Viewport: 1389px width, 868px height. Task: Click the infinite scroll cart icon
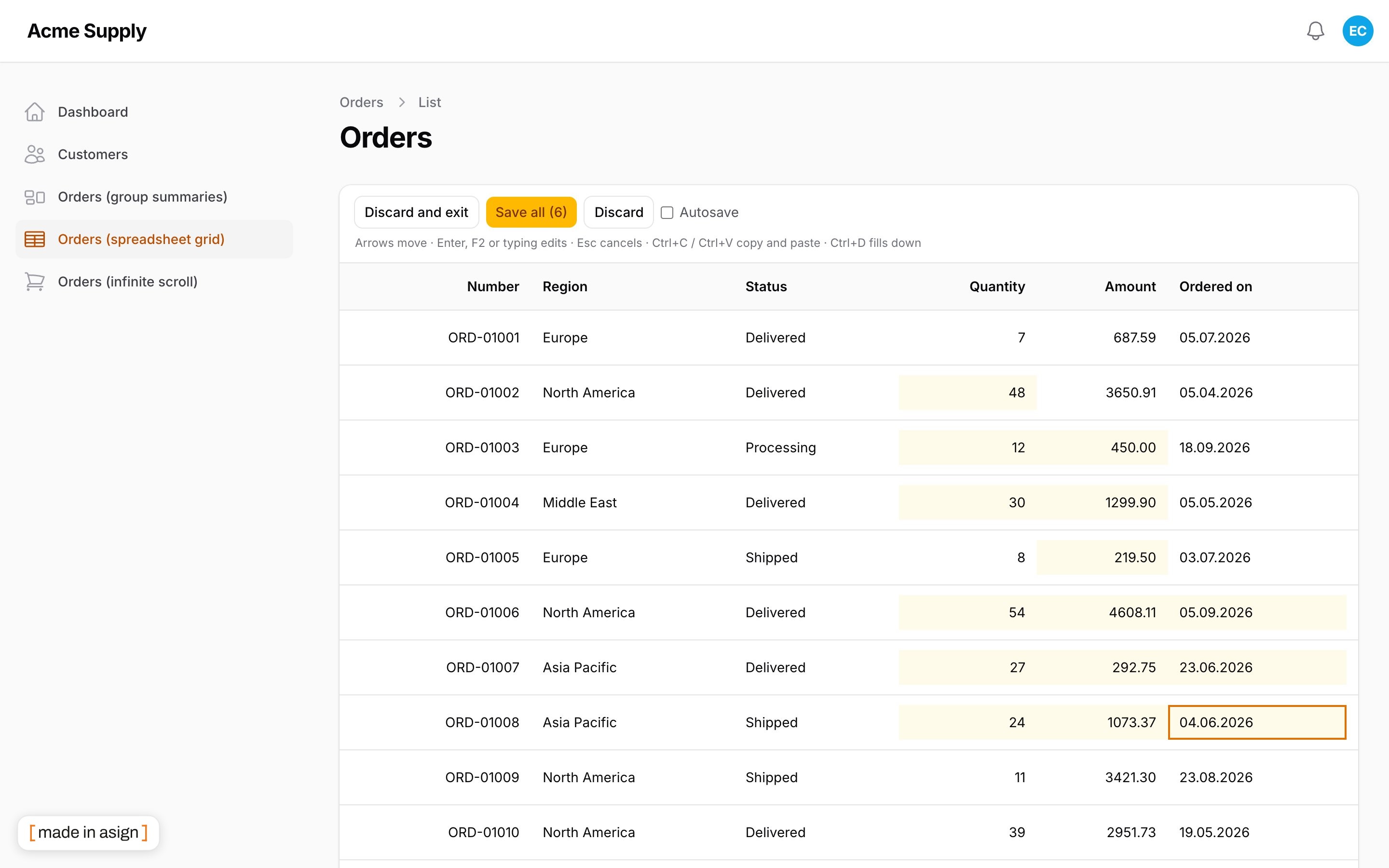34,282
